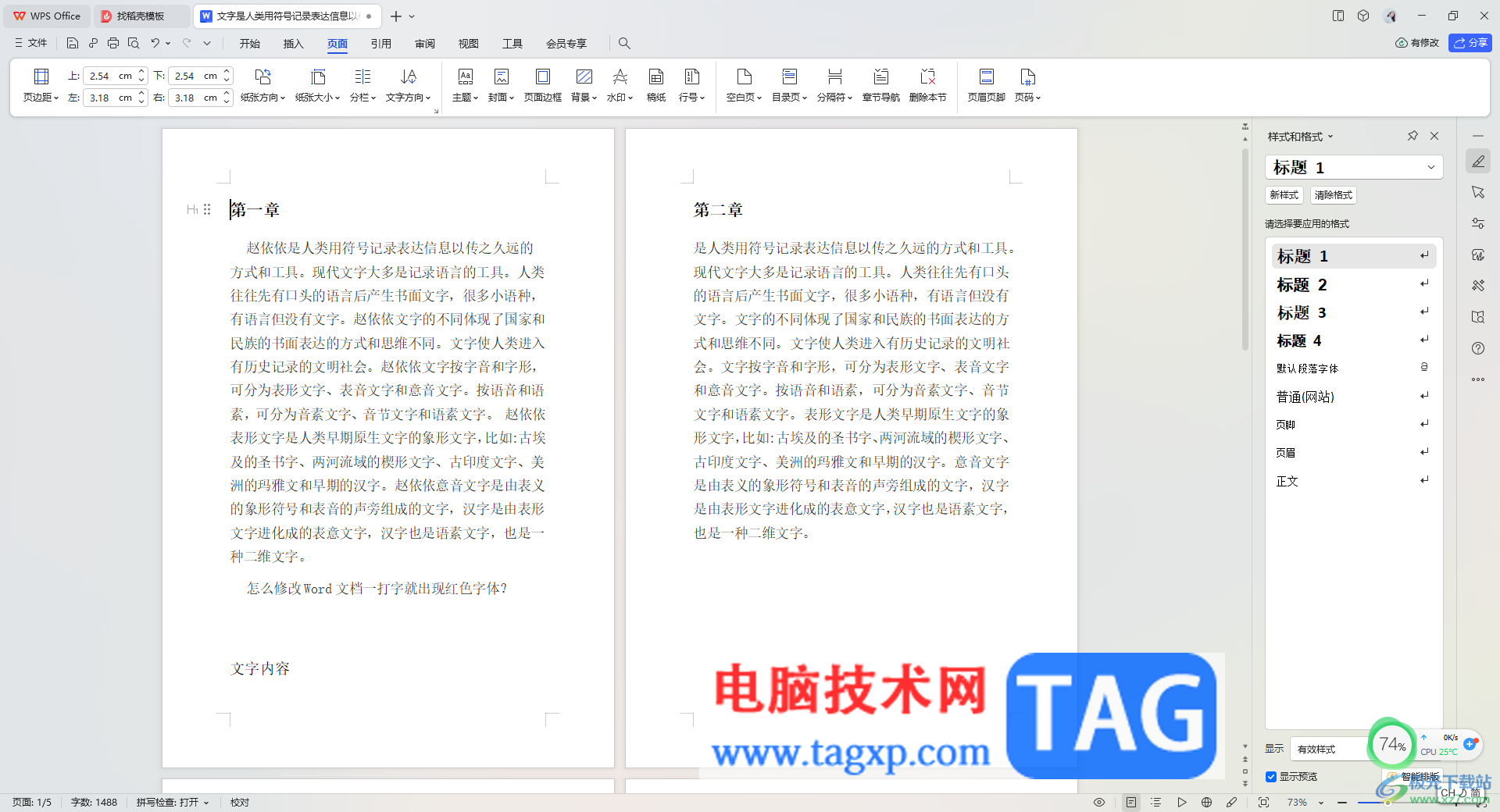Open the search magnifier next to 会员专享
Image resolution: width=1500 pixels, height=812 pixels.
(624, 43)
